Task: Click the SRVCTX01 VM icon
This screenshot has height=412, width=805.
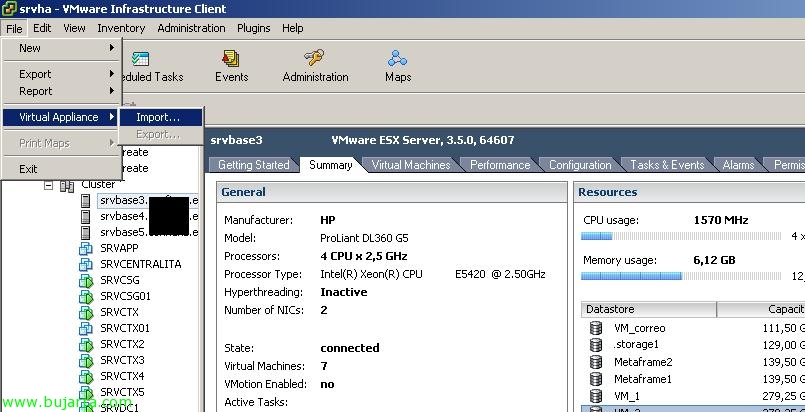Action: pyautogui.click(x=86, y=328)
